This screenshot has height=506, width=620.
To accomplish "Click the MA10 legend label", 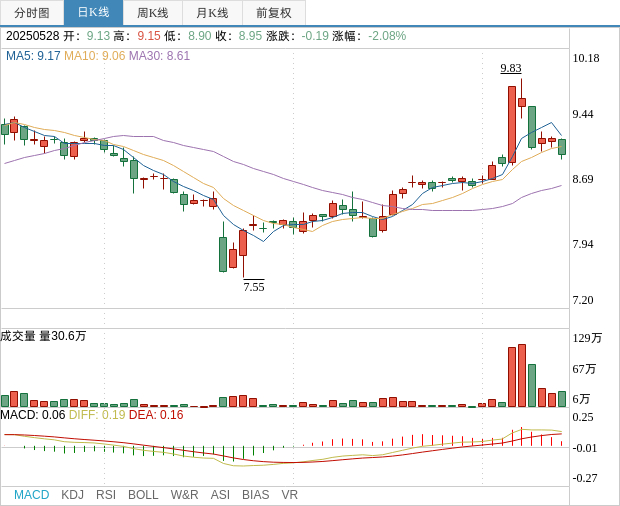I will click(94, 56).
